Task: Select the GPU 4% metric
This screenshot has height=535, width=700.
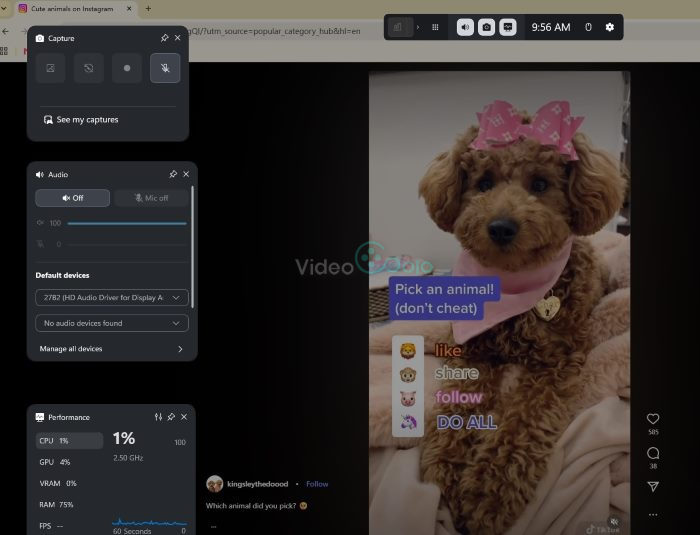Action: (x=69, y=462)
